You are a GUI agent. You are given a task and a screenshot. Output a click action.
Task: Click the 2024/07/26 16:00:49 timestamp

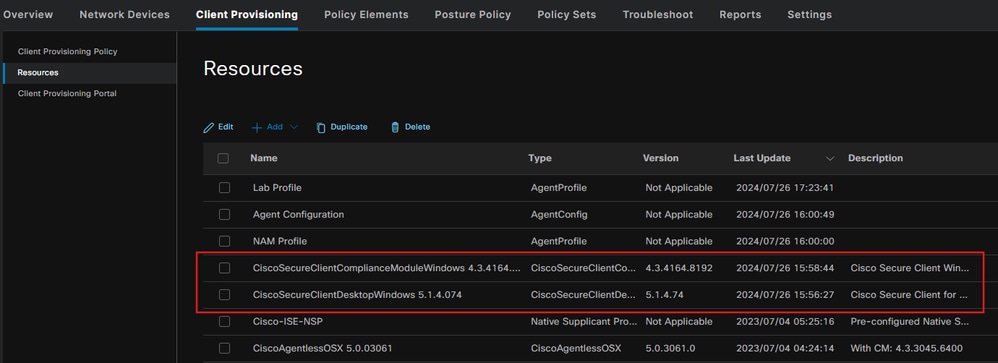(x=785, y=215)
